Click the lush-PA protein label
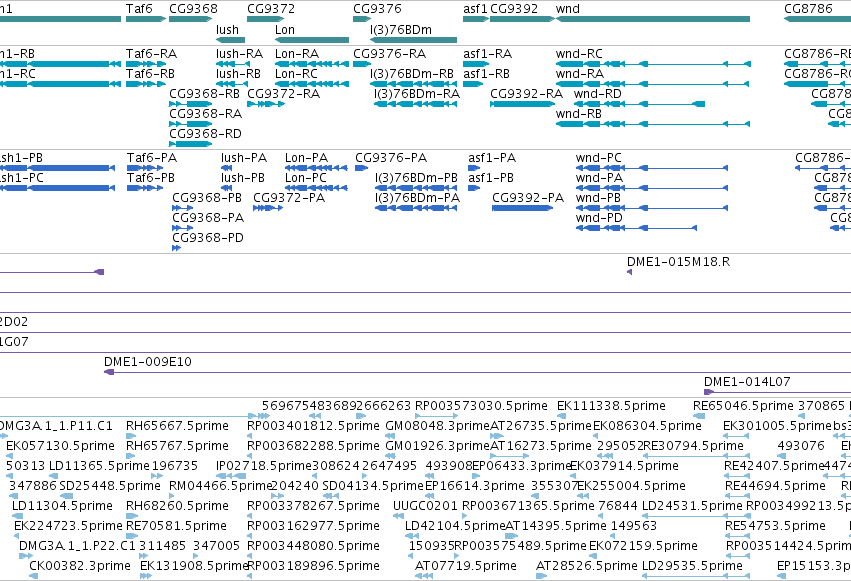Screen dimensions: 851x581 pyautogui.click(x=244, y=158)
